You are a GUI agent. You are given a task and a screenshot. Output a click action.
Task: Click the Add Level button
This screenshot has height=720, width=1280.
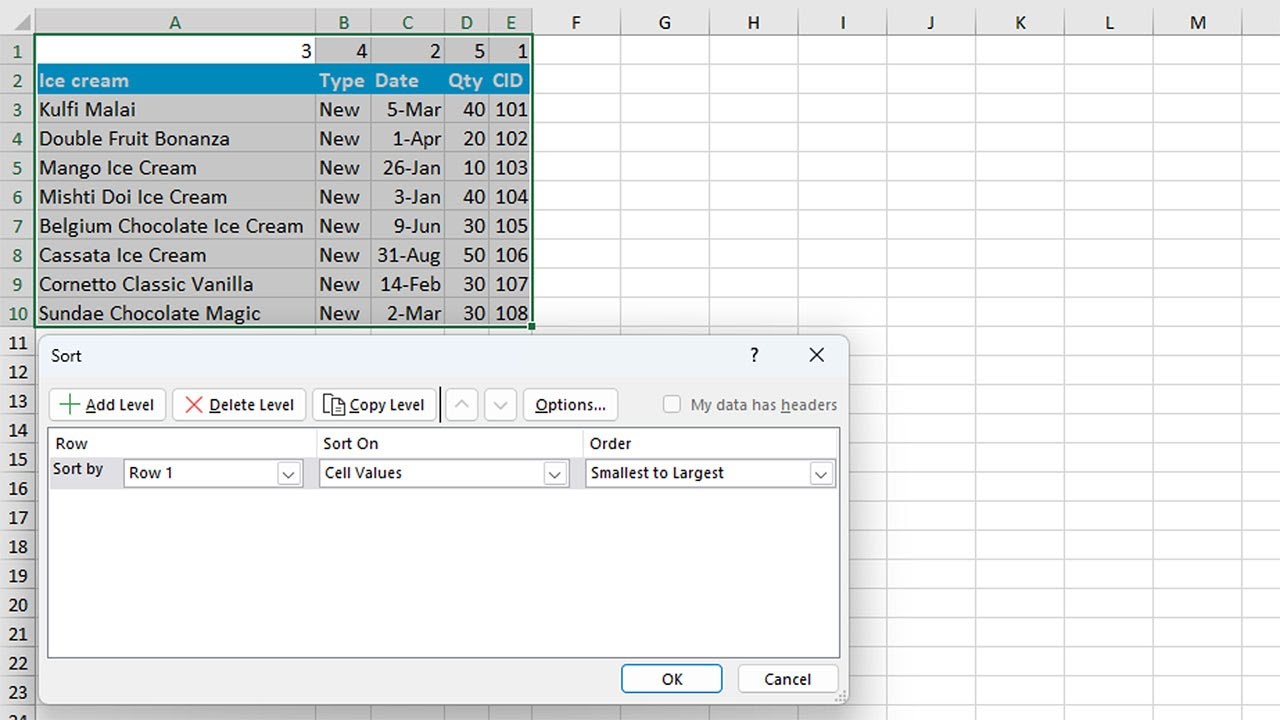(108, 405)
